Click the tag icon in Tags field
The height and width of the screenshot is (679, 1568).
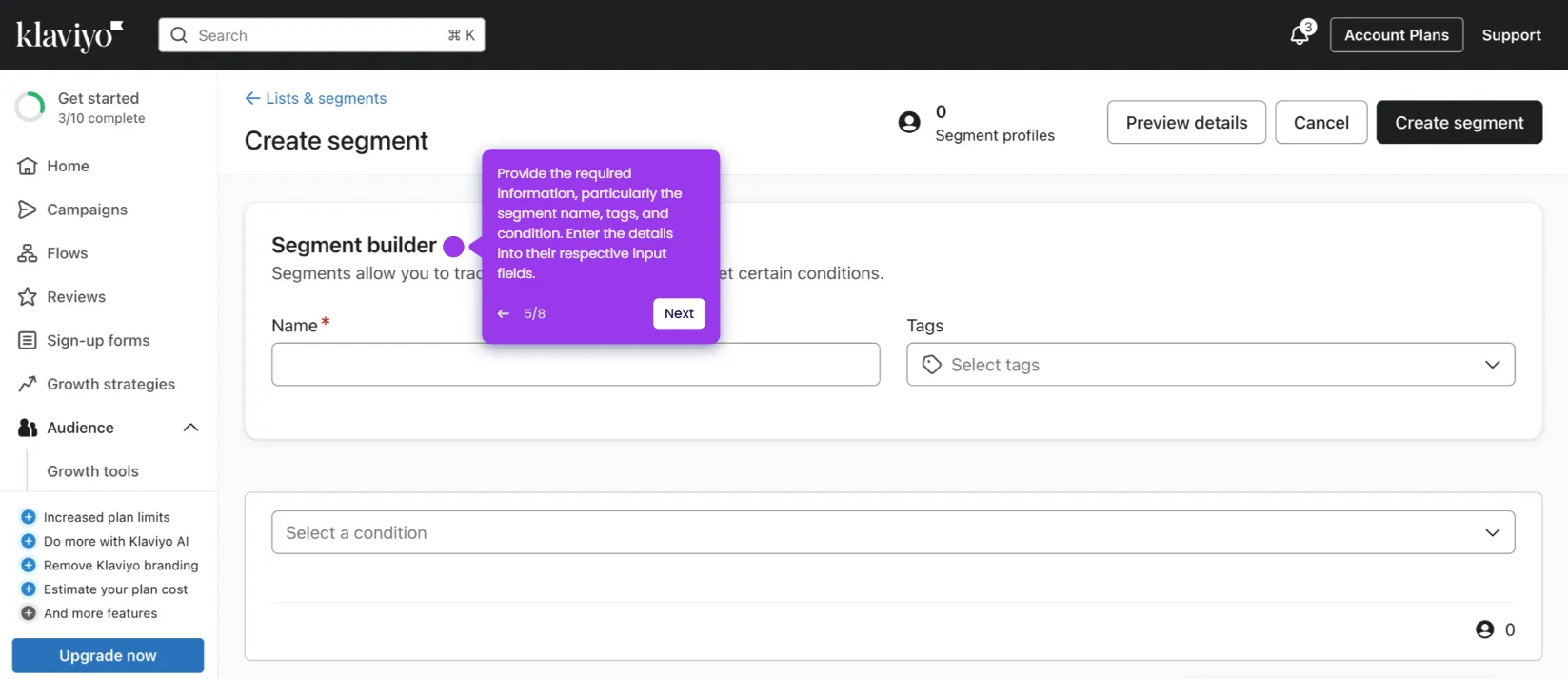tap(932, 365)
